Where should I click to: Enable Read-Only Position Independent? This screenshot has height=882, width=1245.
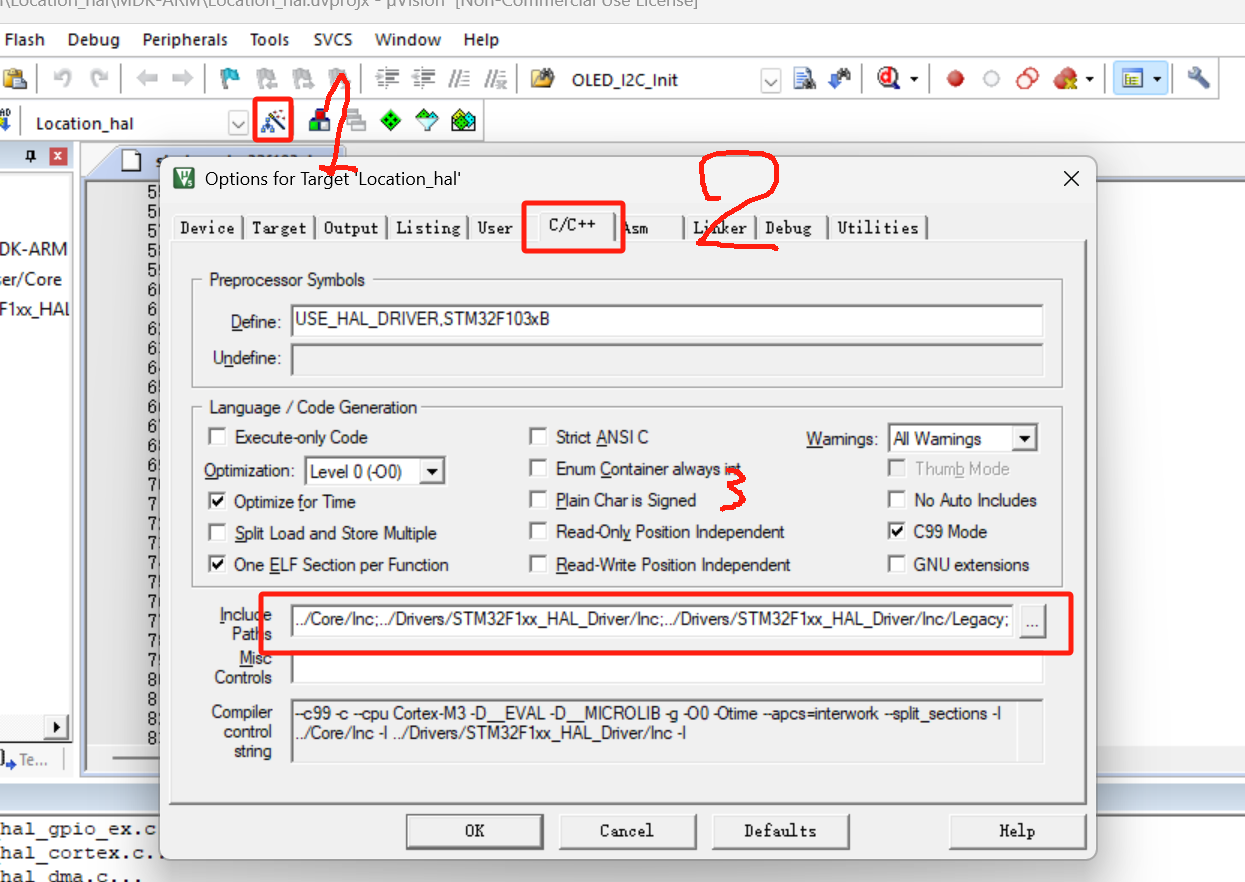(x=538, y=532)
